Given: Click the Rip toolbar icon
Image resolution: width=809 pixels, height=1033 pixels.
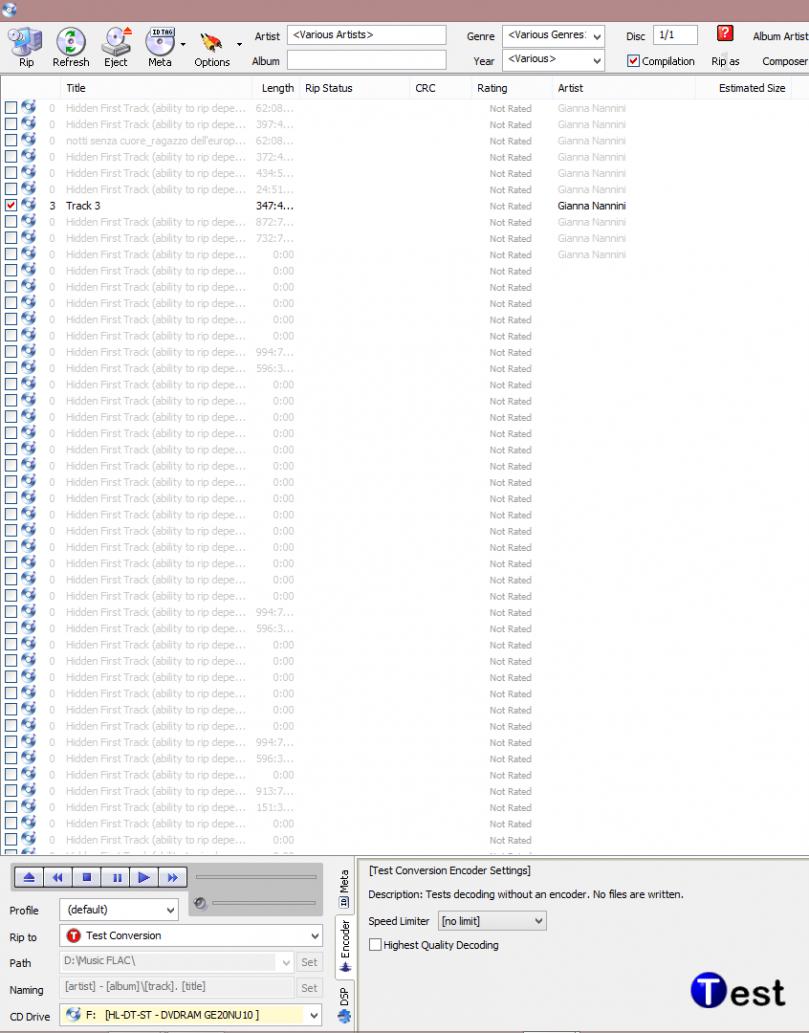Looking at the screenshot, I should 25,46.
